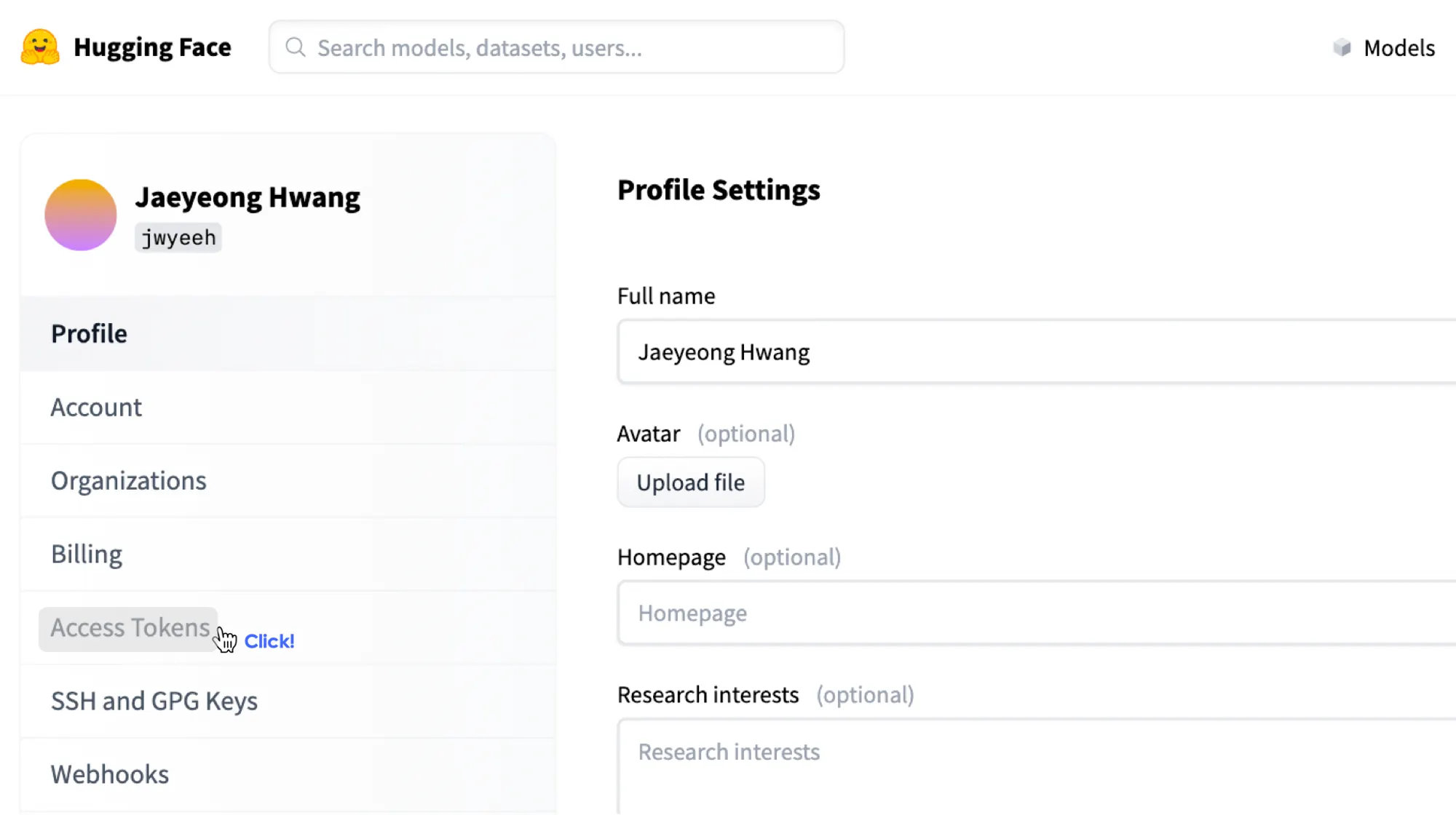
Task: Navigate to SSH and GPG Keys
Action: tap(154, 701)
